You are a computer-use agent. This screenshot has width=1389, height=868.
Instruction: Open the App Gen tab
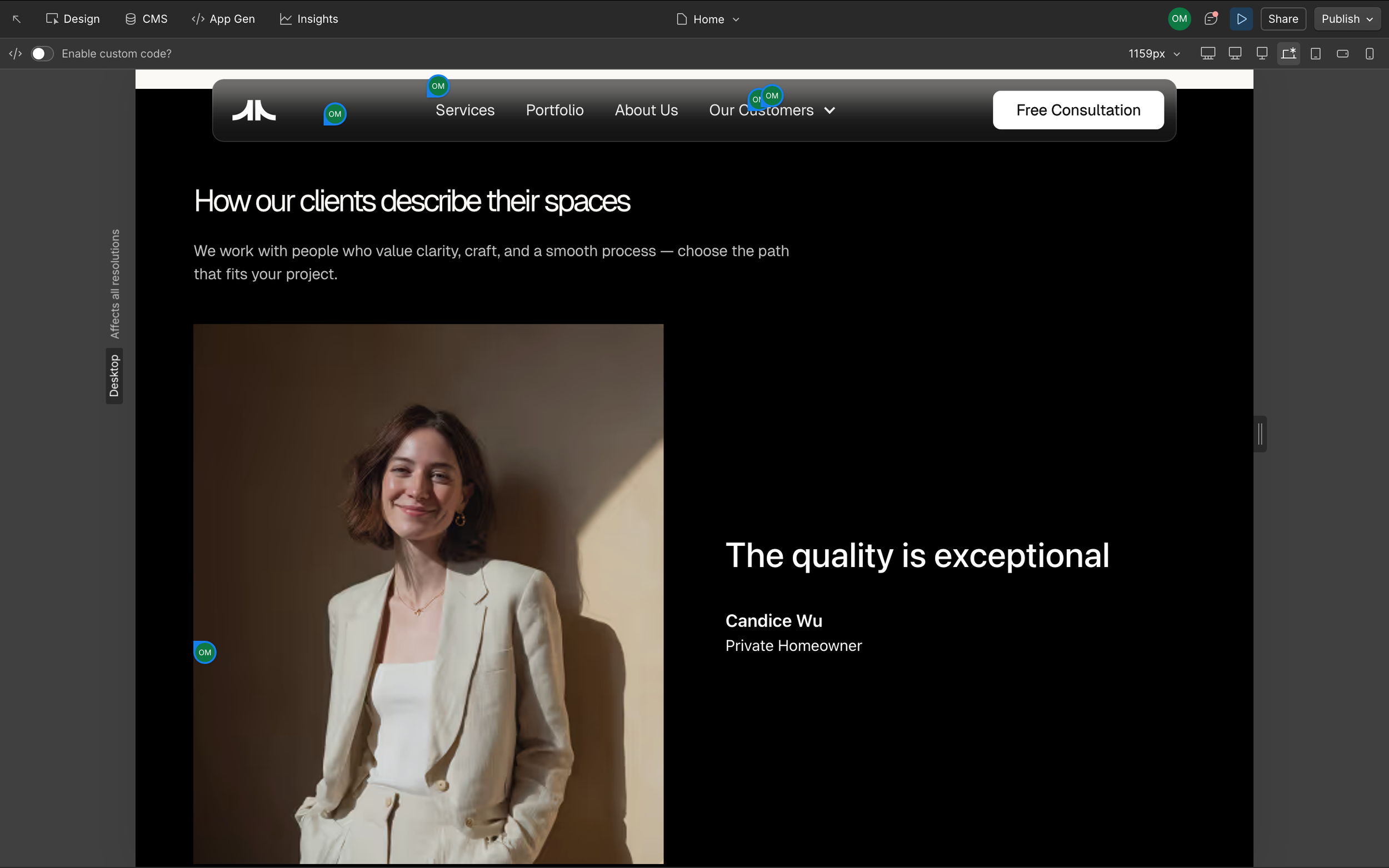click(x=223, y=19)
